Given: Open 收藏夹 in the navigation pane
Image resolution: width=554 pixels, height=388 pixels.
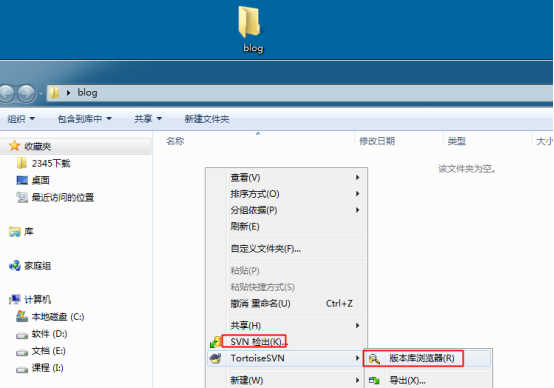Looking at the screenshot, I should click(37, 146).
